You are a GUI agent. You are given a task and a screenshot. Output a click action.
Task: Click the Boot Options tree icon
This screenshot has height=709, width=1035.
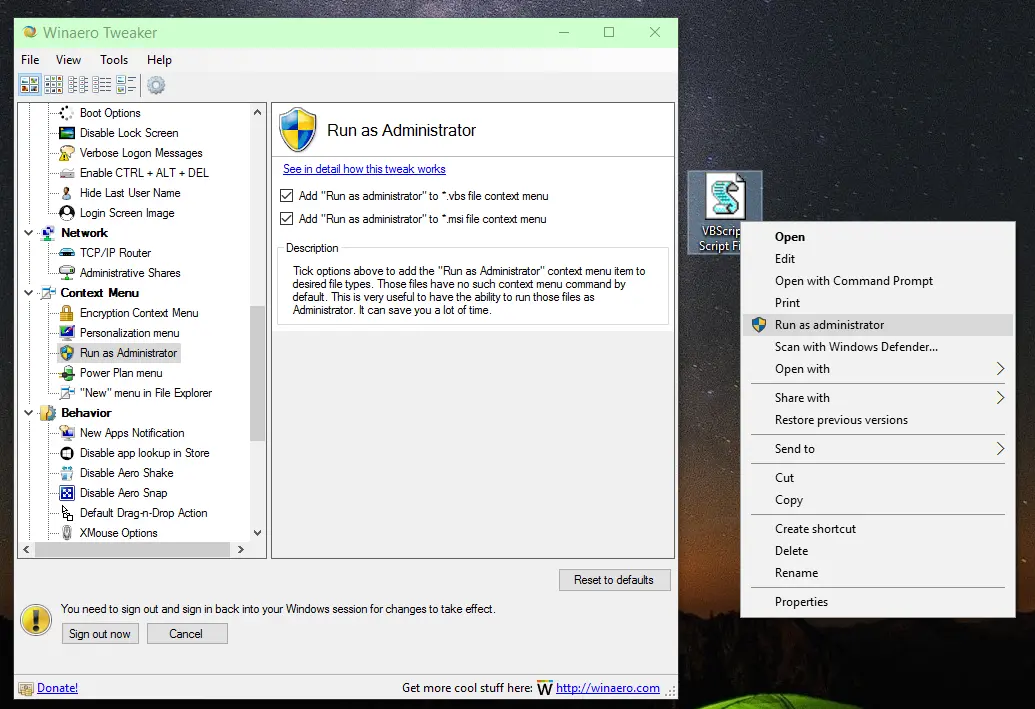click(x=67, y=113)
